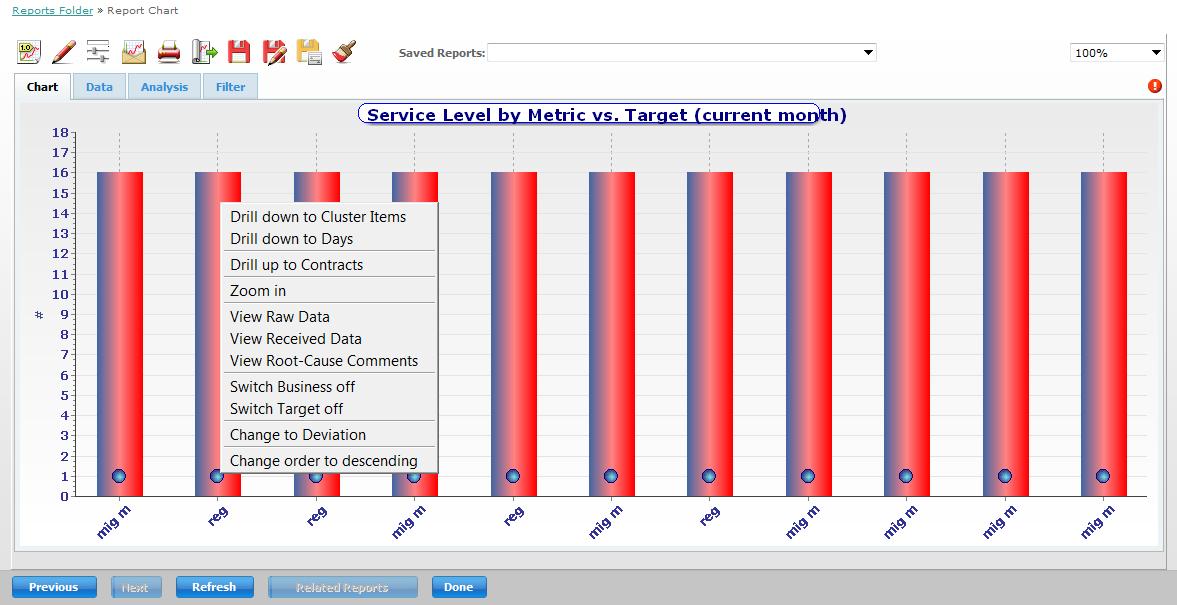Screen dimensions: 1177x605
Task: Clean up using the paintbrush icon
Action: pyautogui.click(x=342, y=50)
